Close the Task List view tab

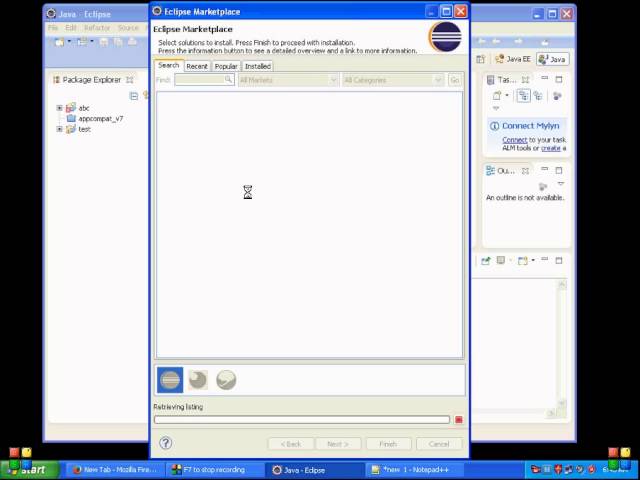[x=526, y=80]
